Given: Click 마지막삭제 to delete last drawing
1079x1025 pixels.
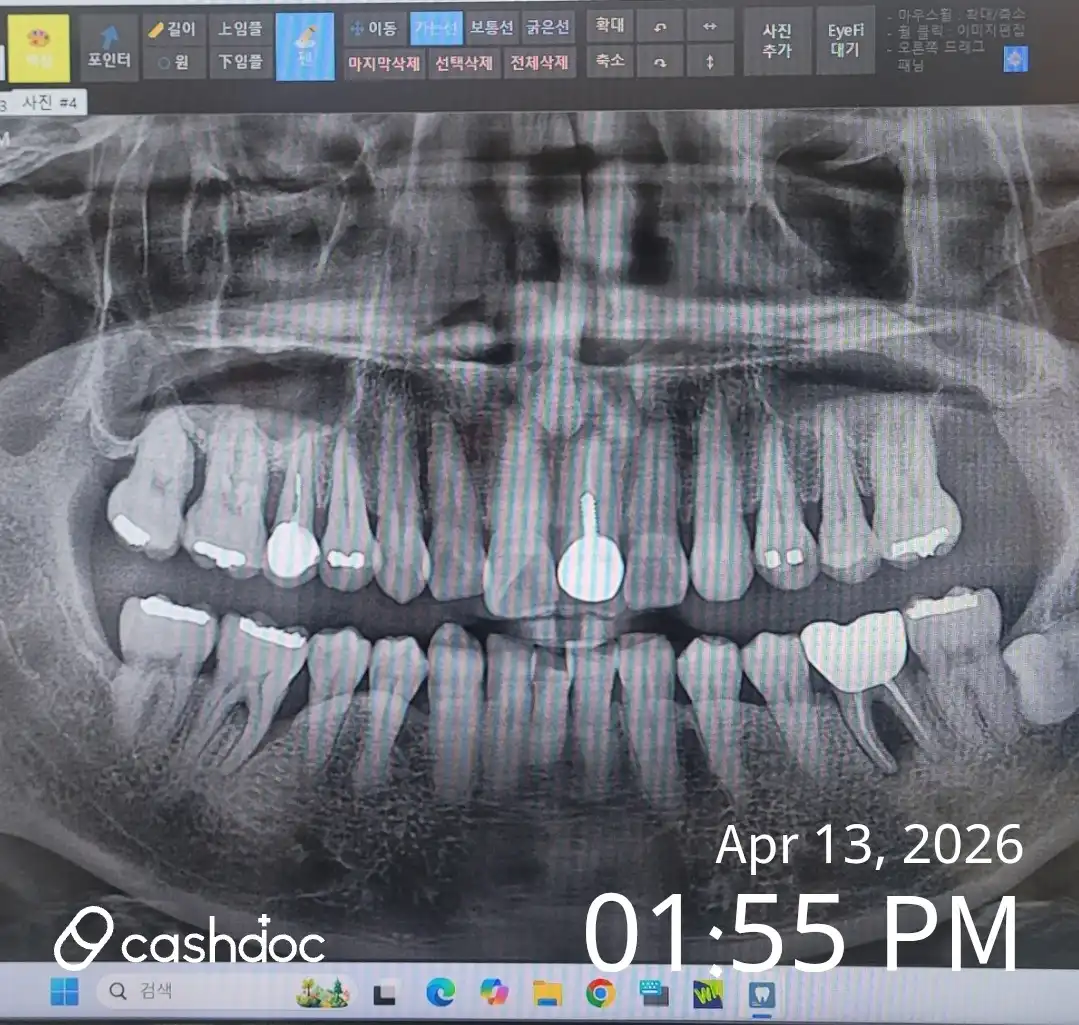Looking at the screenshot, I should [x=384, y=64].
